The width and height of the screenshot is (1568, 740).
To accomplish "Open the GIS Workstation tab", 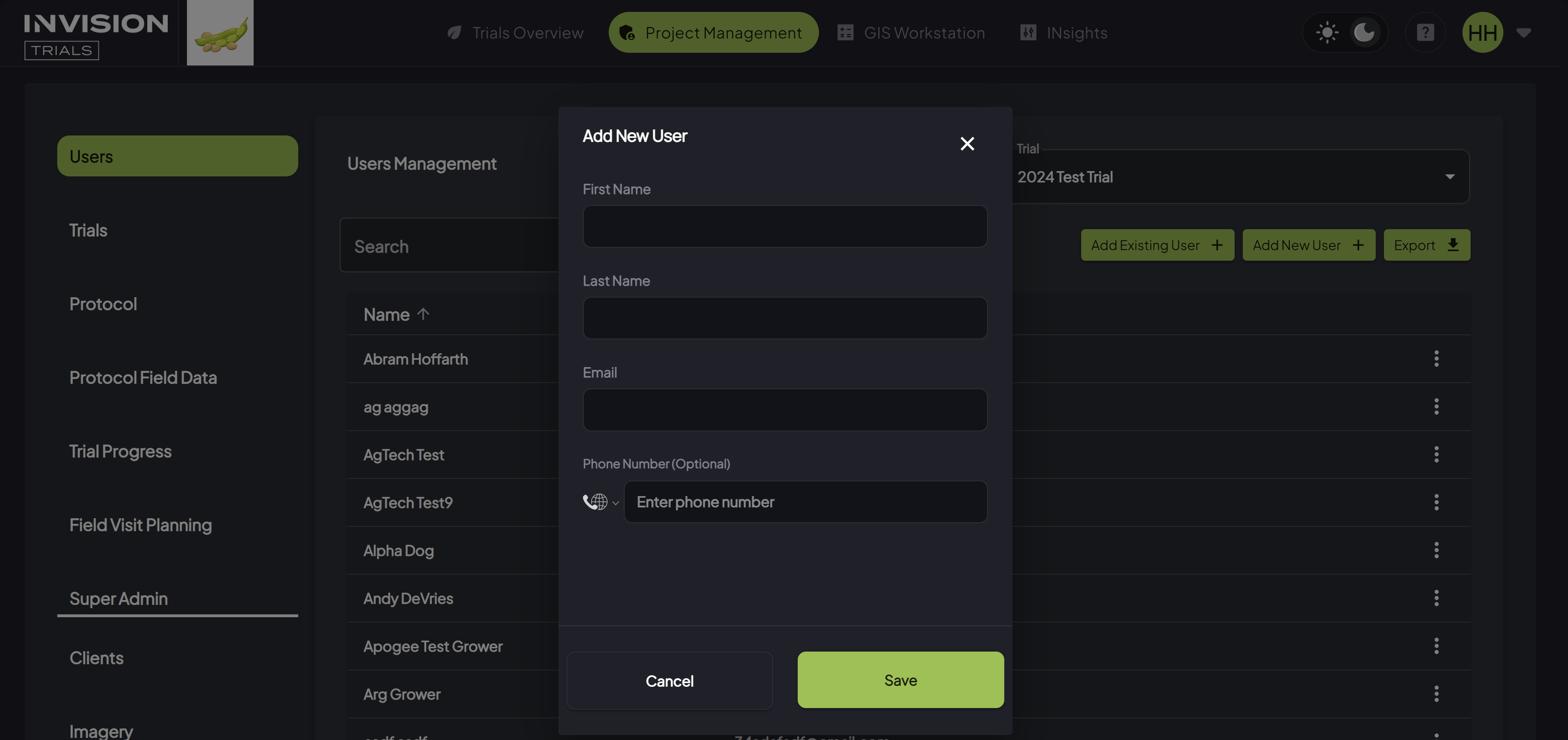I will (x=911, y=32).
